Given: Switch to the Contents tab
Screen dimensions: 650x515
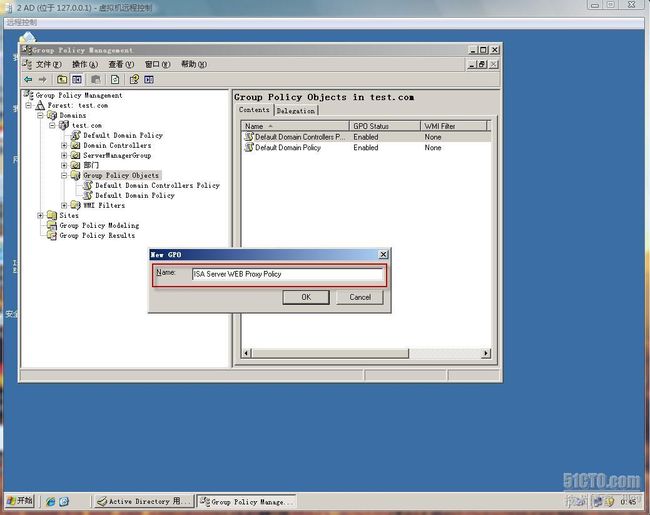Looking at the screenshot, I should point(254,110).
